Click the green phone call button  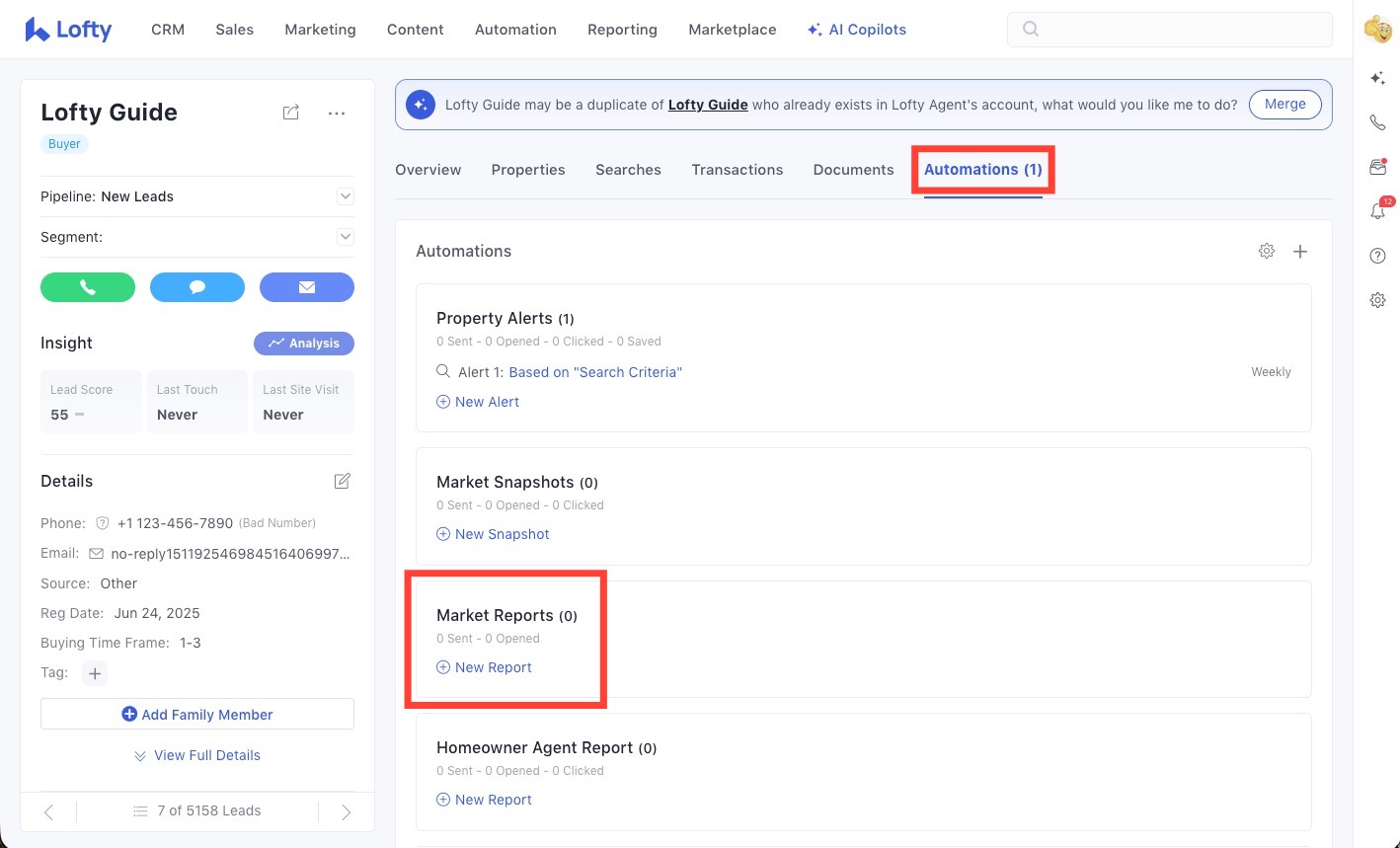point(88,287)
